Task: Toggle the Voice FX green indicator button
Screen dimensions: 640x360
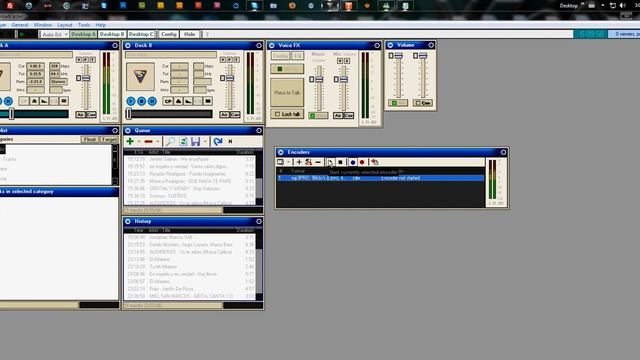Action: click(287, 69)
